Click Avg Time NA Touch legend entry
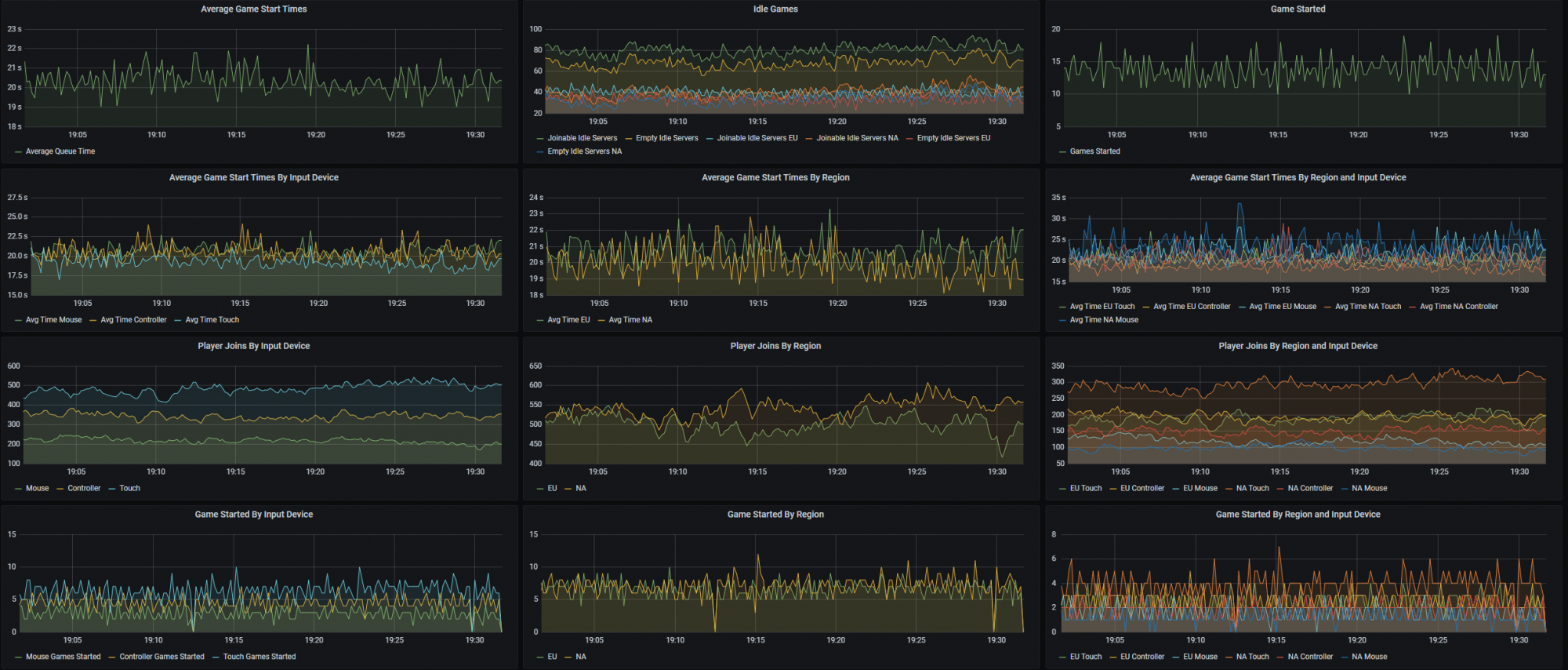1568x670 pixels. pyautogui.click(x=1367, y=307)
